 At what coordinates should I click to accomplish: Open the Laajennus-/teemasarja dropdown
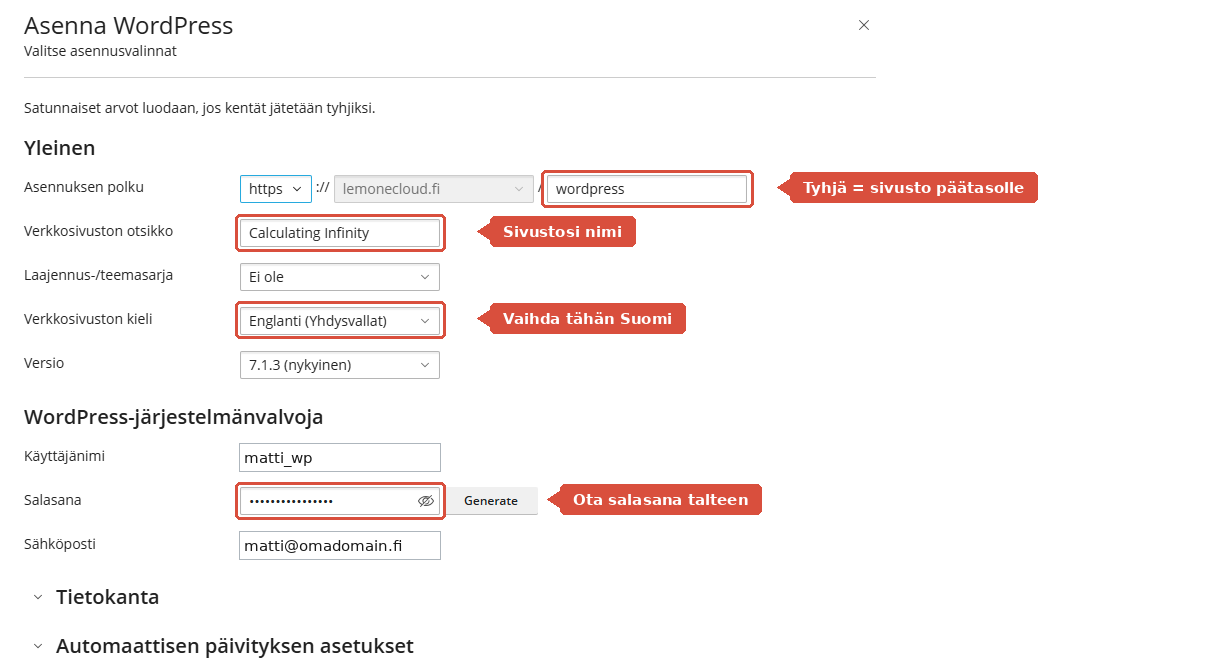[339, 277]
